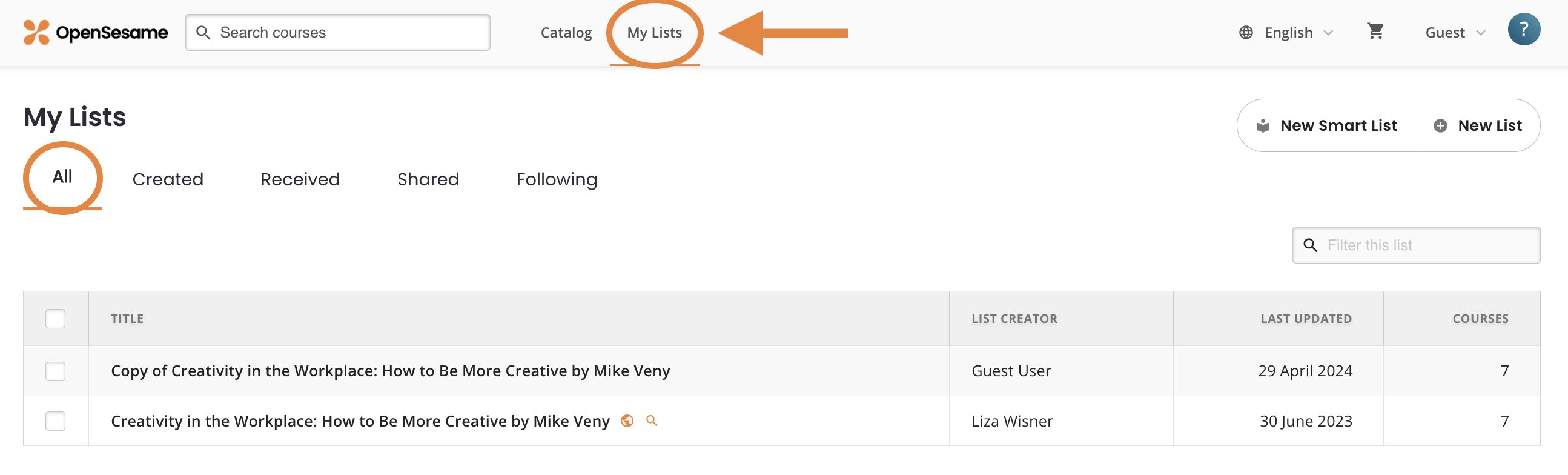Screen dimensions: 1568x475
Task: Click the OpenSesame logo
Action: (96, 32)
